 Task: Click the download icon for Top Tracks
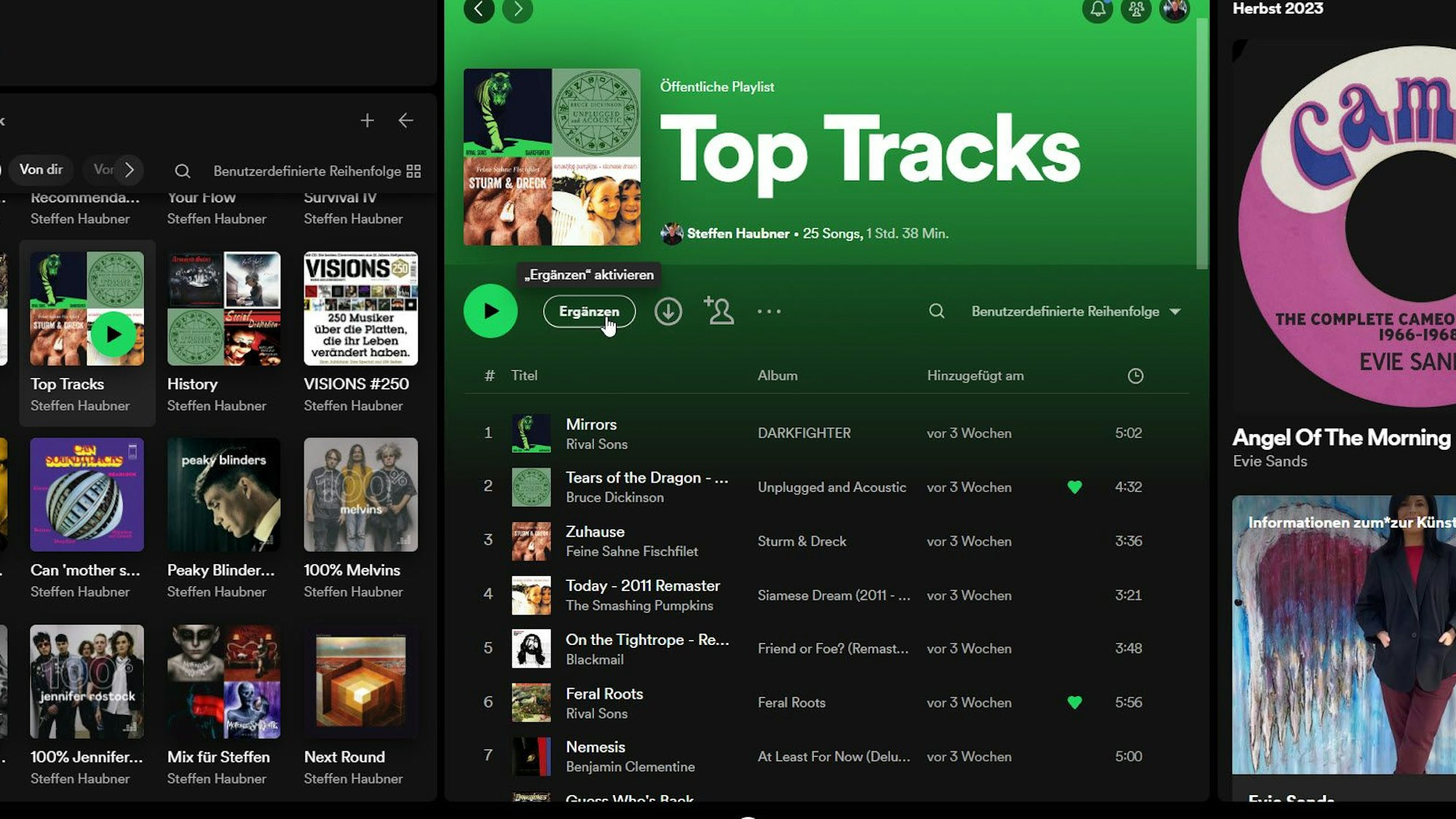667,311
